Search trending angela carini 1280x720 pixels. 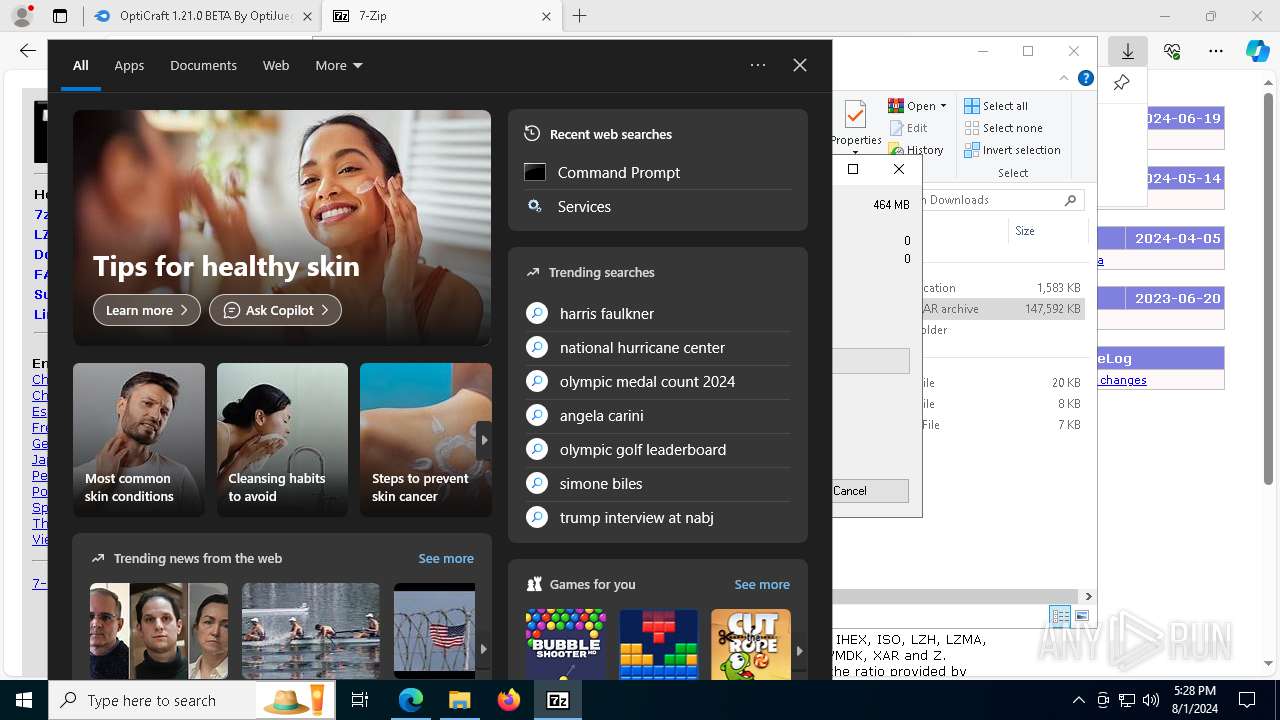(658, 415)
